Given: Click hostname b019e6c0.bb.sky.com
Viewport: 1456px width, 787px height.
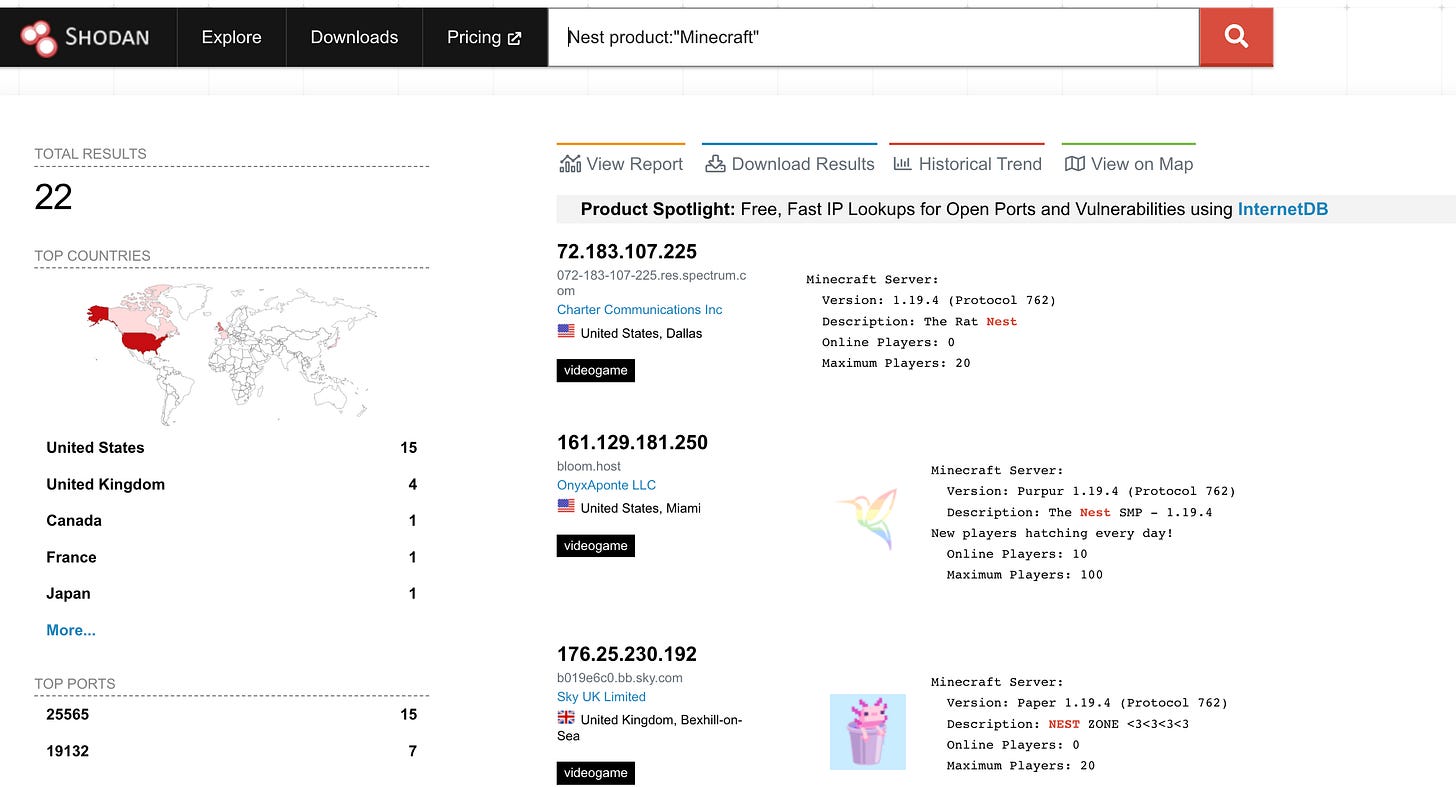Looking at the screenshot, I should click(620, 677).
